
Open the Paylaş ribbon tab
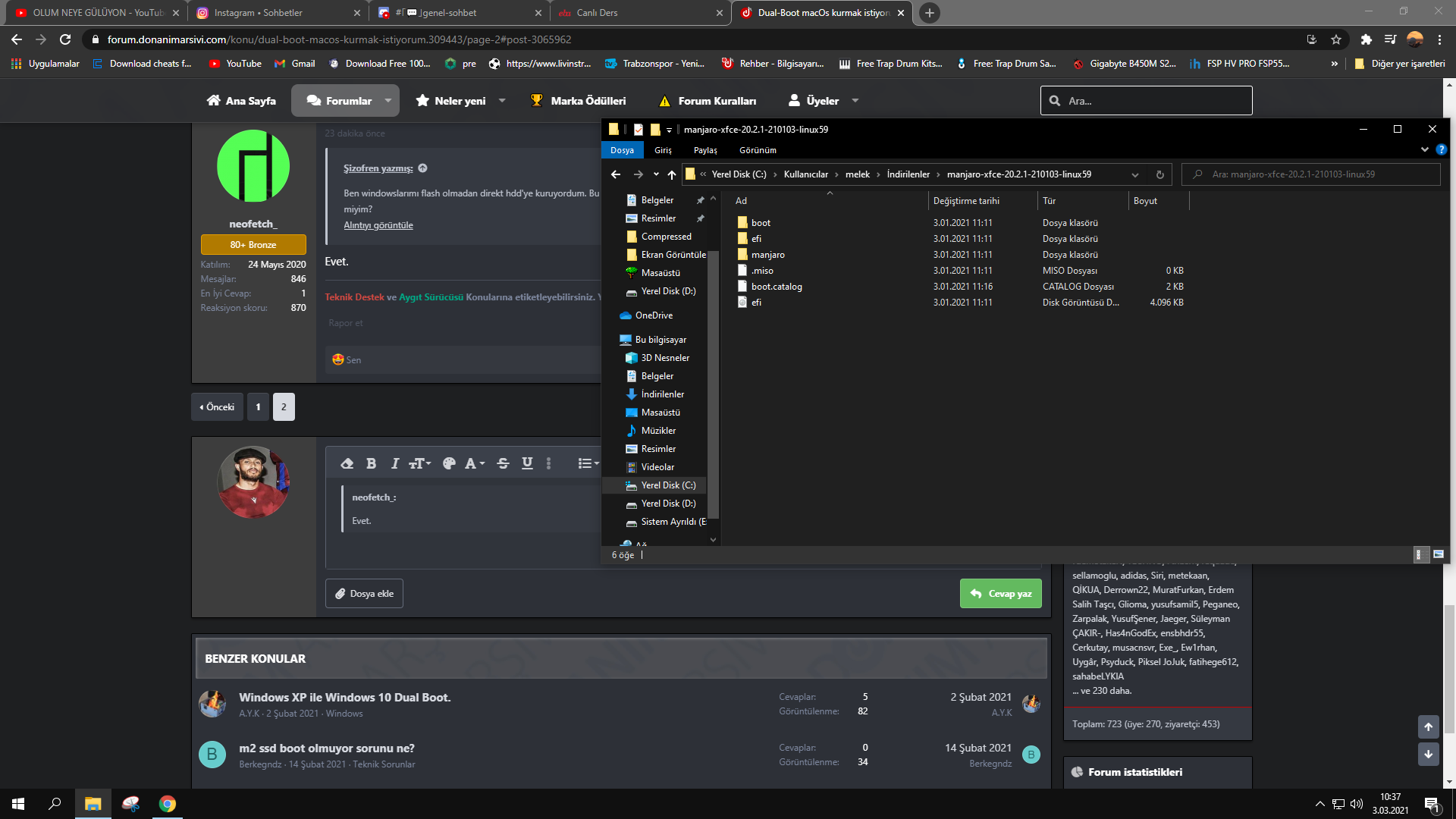704,150
